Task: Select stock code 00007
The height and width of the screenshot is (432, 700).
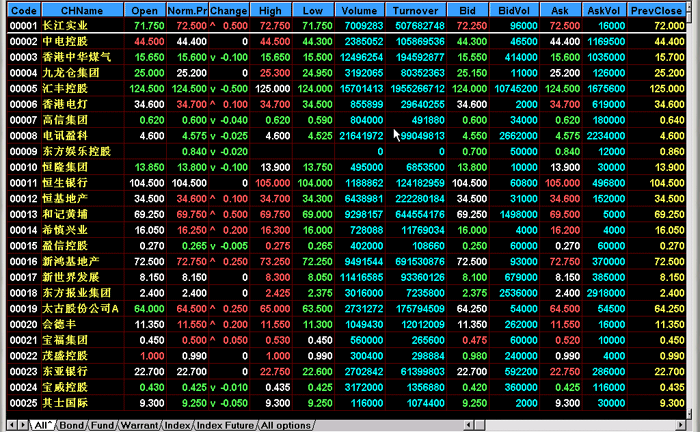Action: pos(24,120)
